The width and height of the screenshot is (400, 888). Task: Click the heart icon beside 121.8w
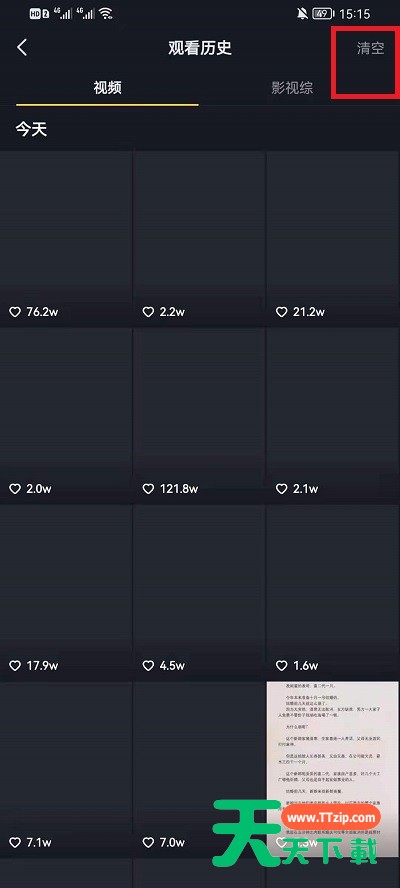tap(148, 489)
